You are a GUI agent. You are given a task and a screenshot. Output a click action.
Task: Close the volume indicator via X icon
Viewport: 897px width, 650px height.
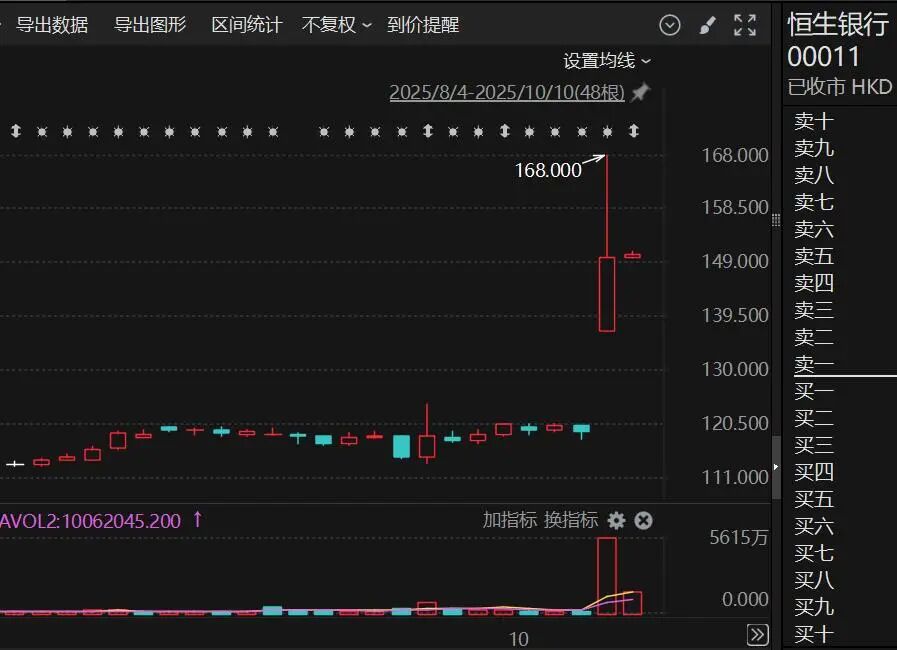pos(644,521)
